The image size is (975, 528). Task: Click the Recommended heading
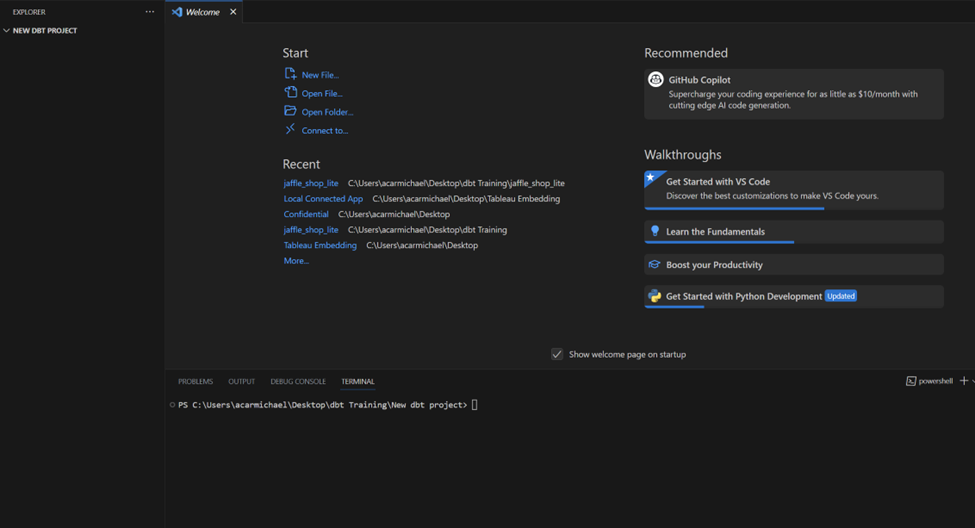[x=686, y=53]
